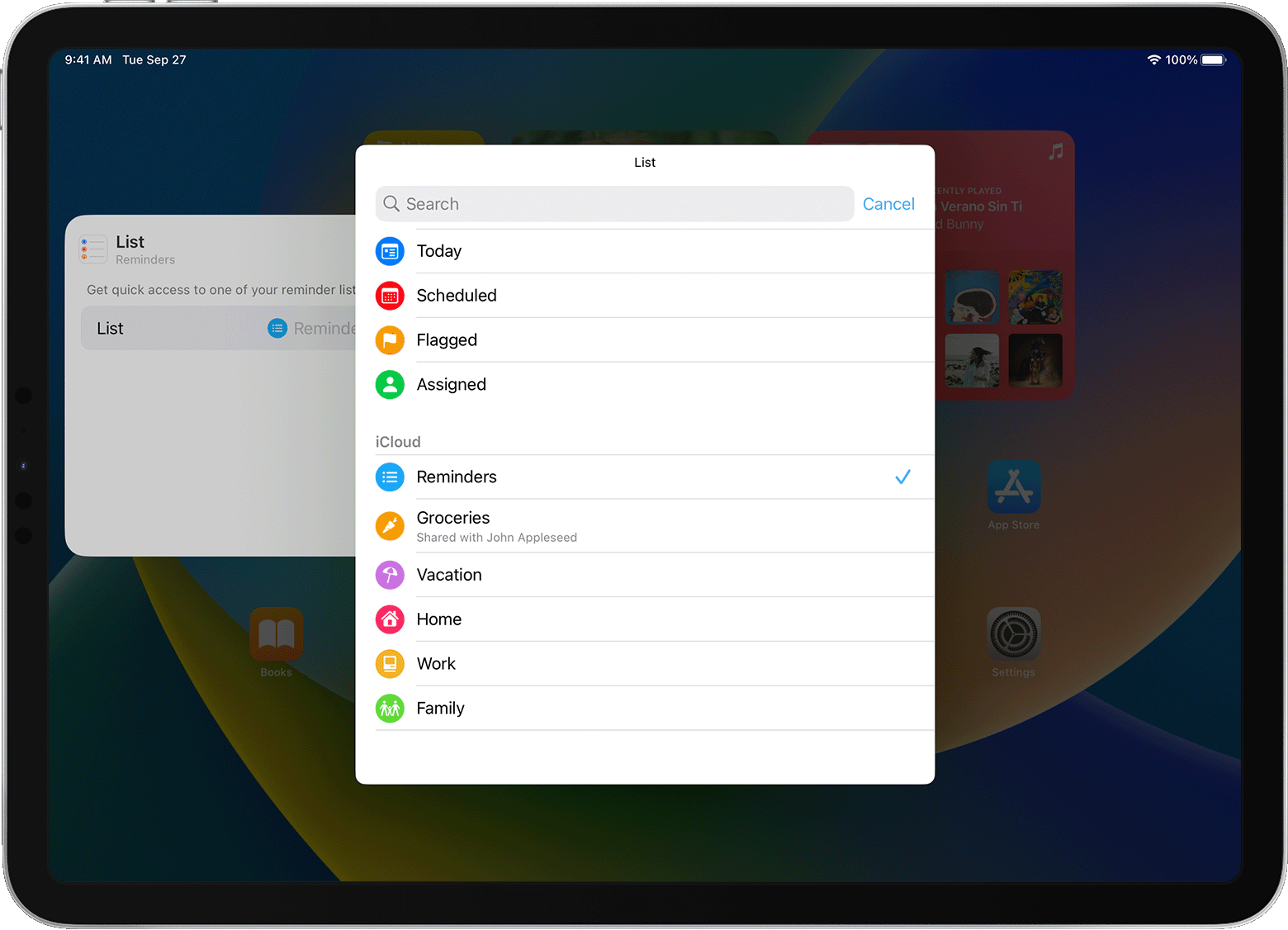Viewport: 1288px width, 930px height.
Task: Open the App Store icon
Action: coord(1014,486)
